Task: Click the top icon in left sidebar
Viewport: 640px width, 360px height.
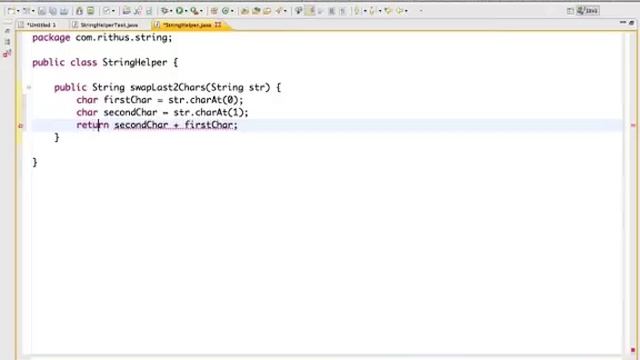Action: click(7, 31)
